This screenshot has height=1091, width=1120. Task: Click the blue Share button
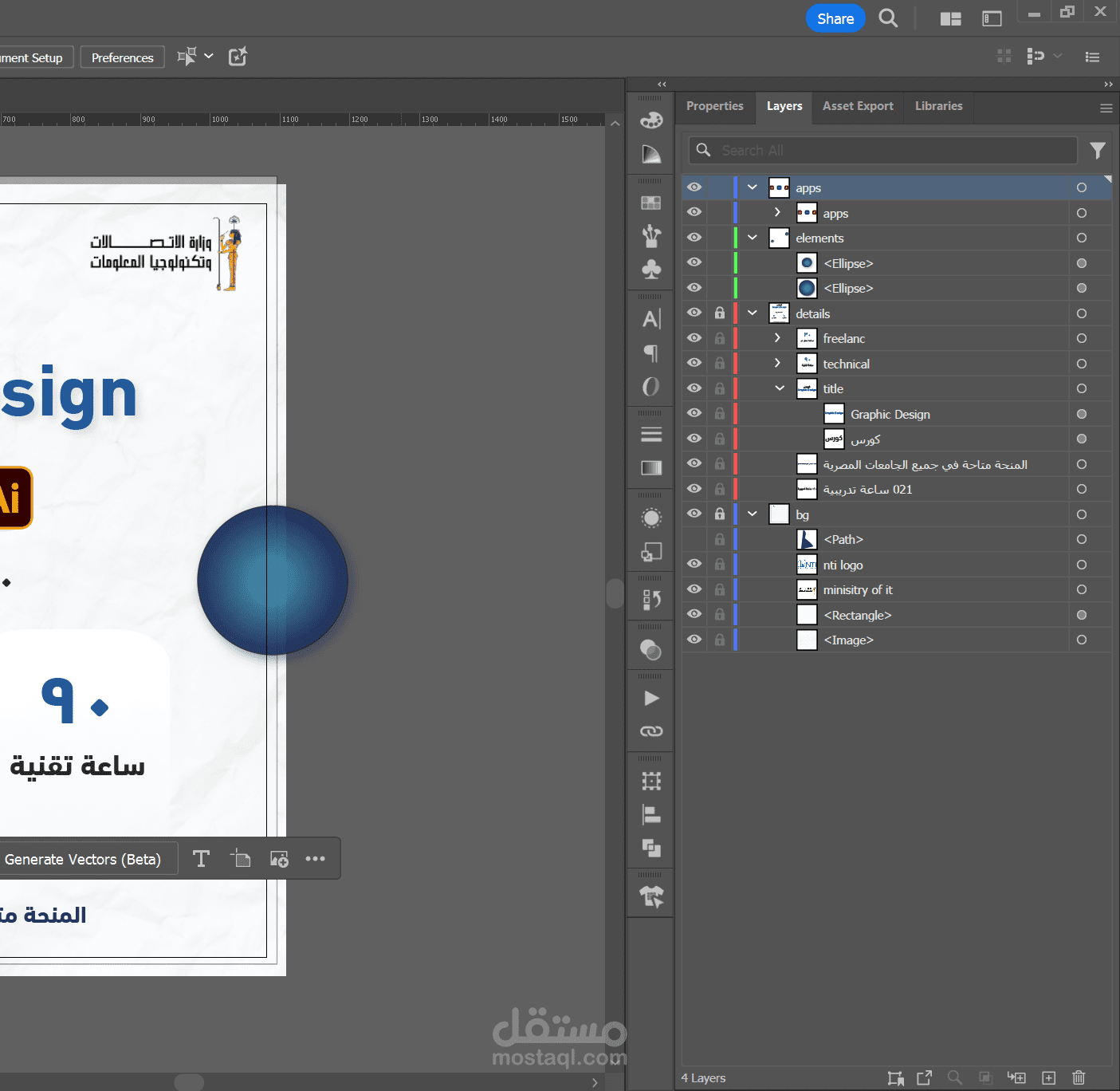(x=835, y=18)
